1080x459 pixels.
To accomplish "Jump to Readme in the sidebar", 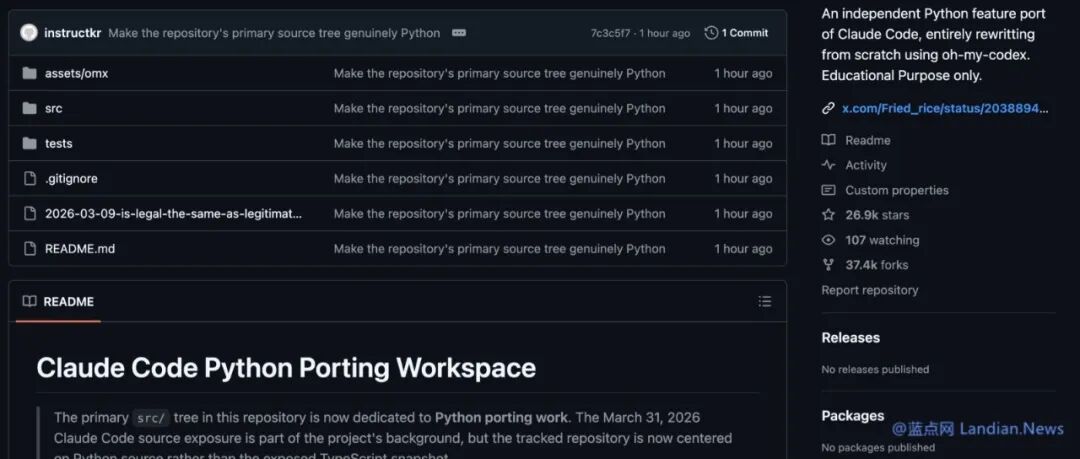I will point(868,140).
